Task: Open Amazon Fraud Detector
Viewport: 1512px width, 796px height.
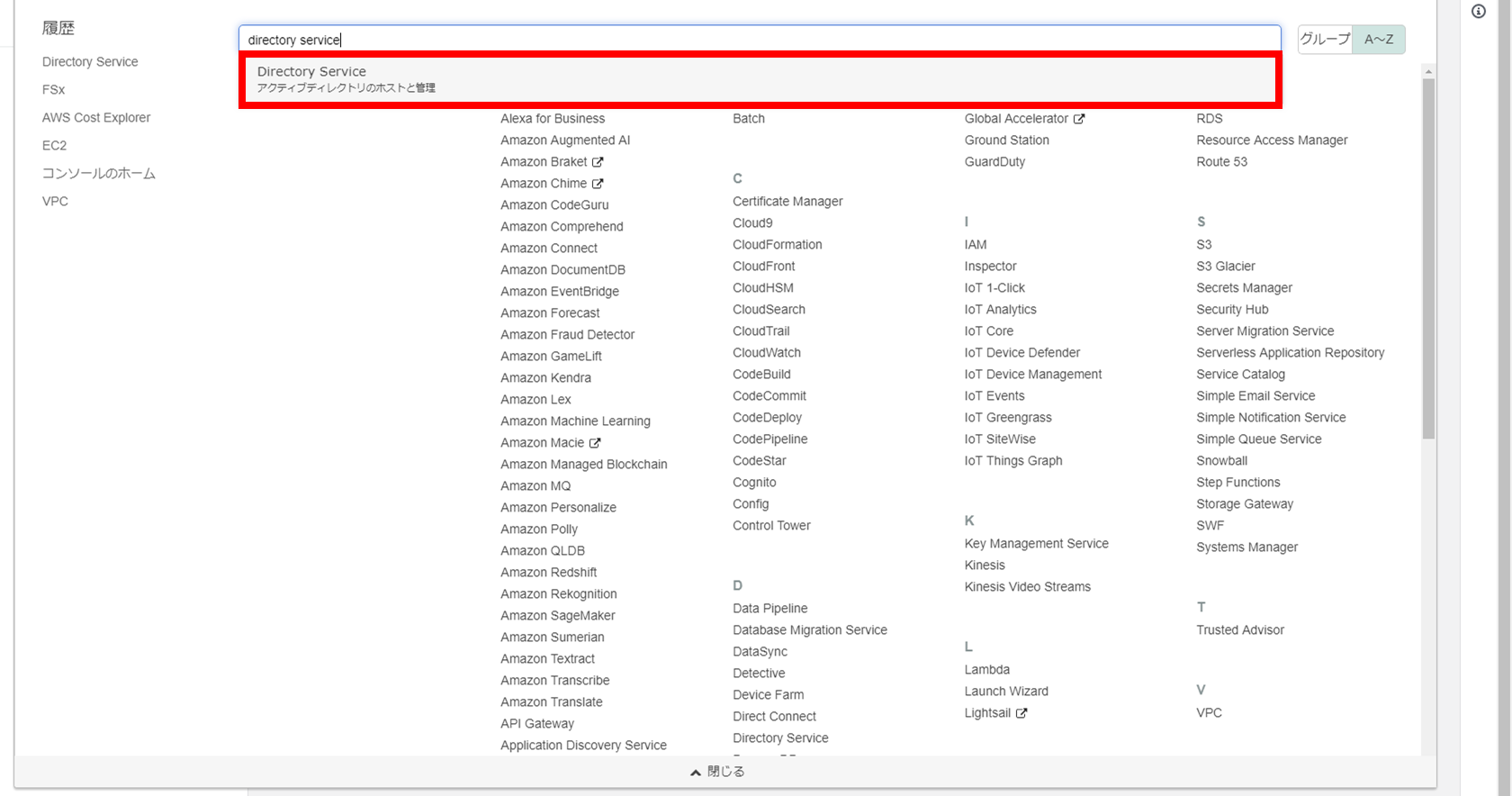Action: point(568,335)
